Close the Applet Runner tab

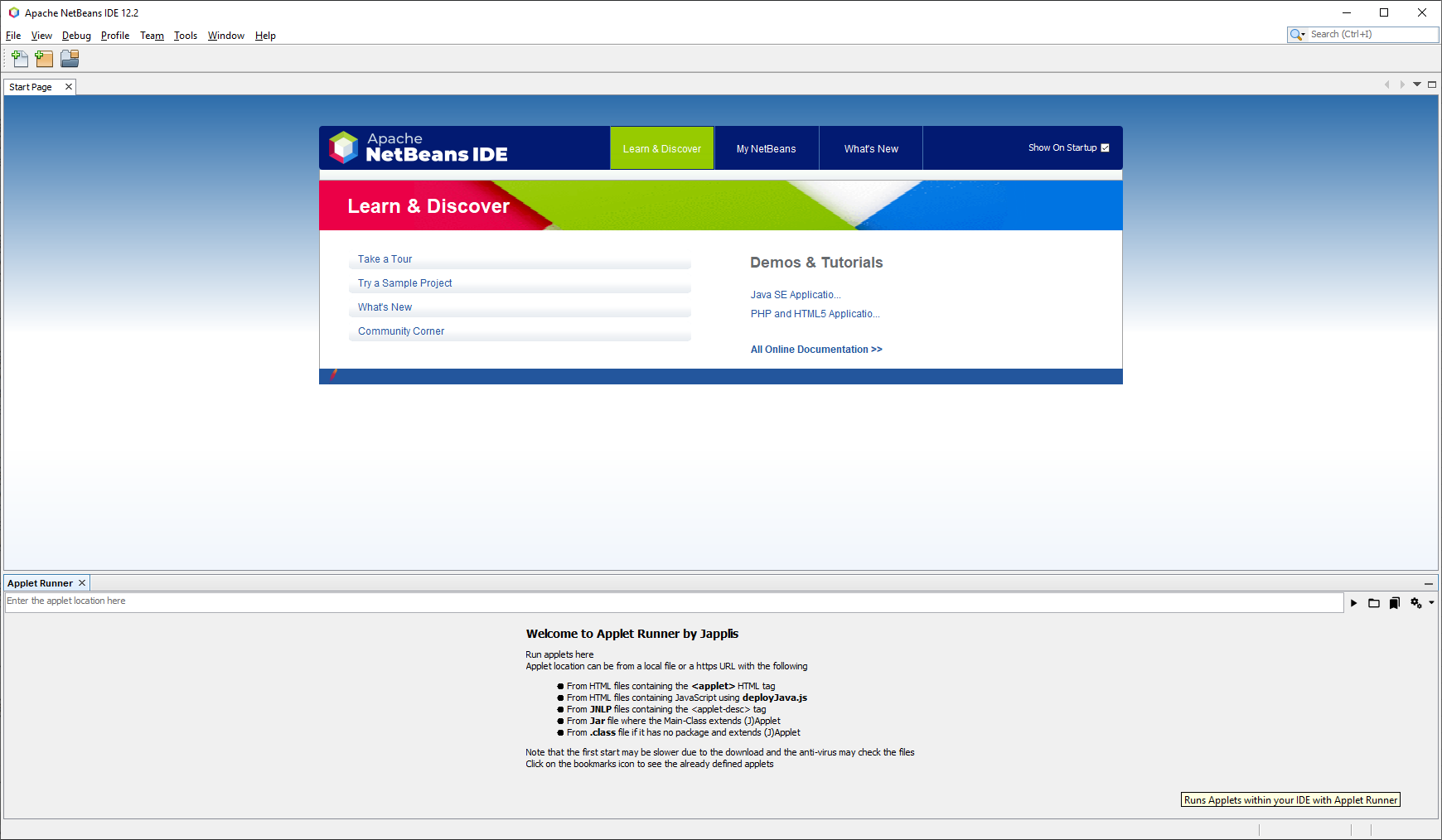tap(82, 583)
